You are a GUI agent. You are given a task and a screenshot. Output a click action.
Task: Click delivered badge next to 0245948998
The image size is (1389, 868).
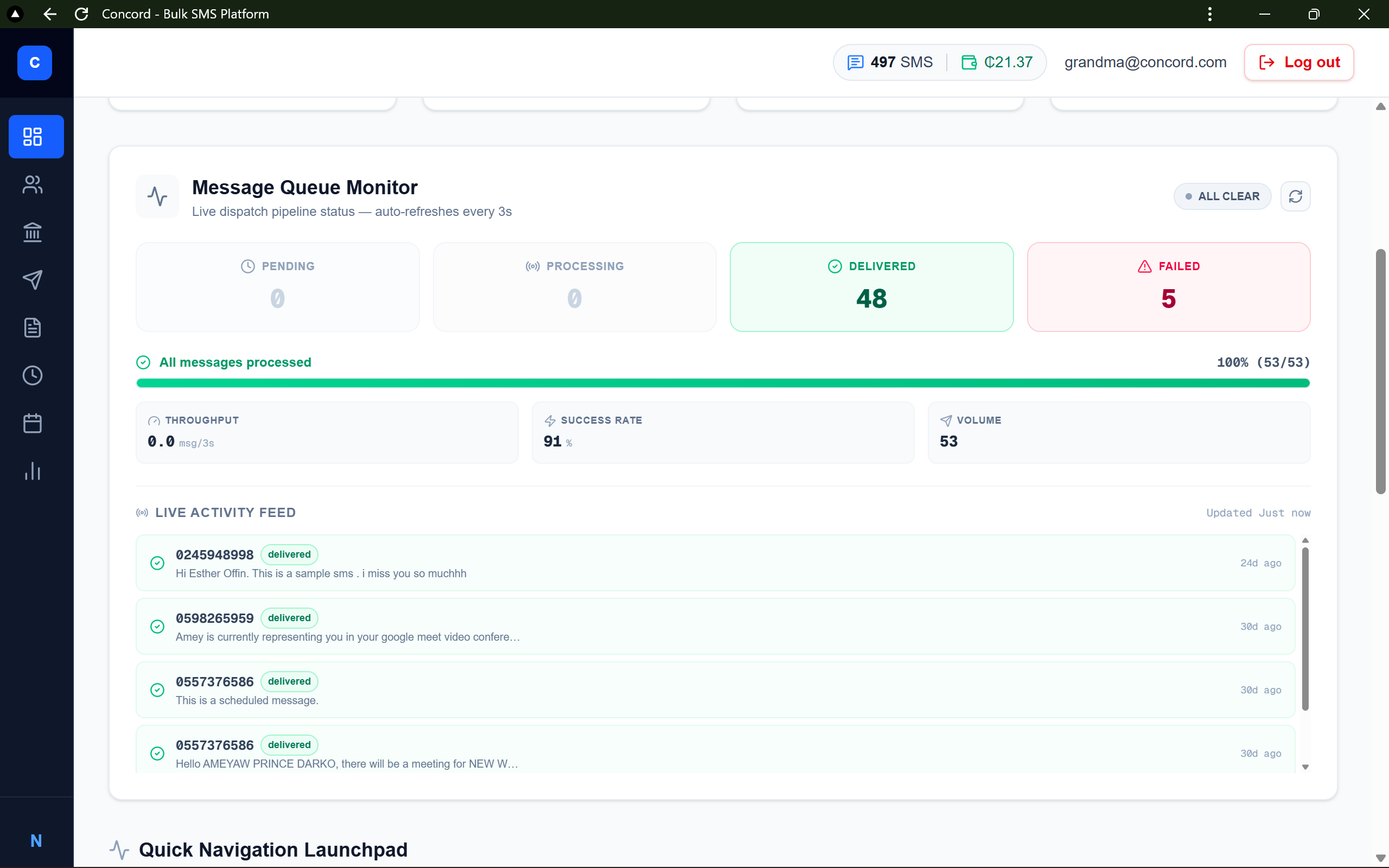(289, 554)
